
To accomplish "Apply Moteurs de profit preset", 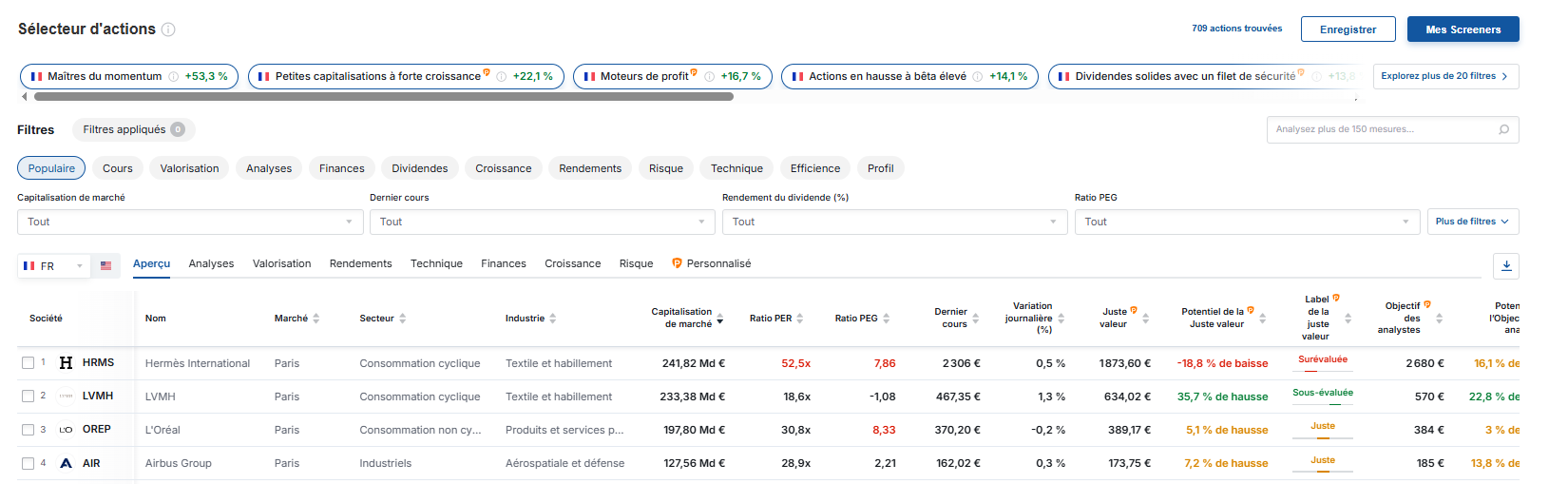I will click(x=673, y=76).
